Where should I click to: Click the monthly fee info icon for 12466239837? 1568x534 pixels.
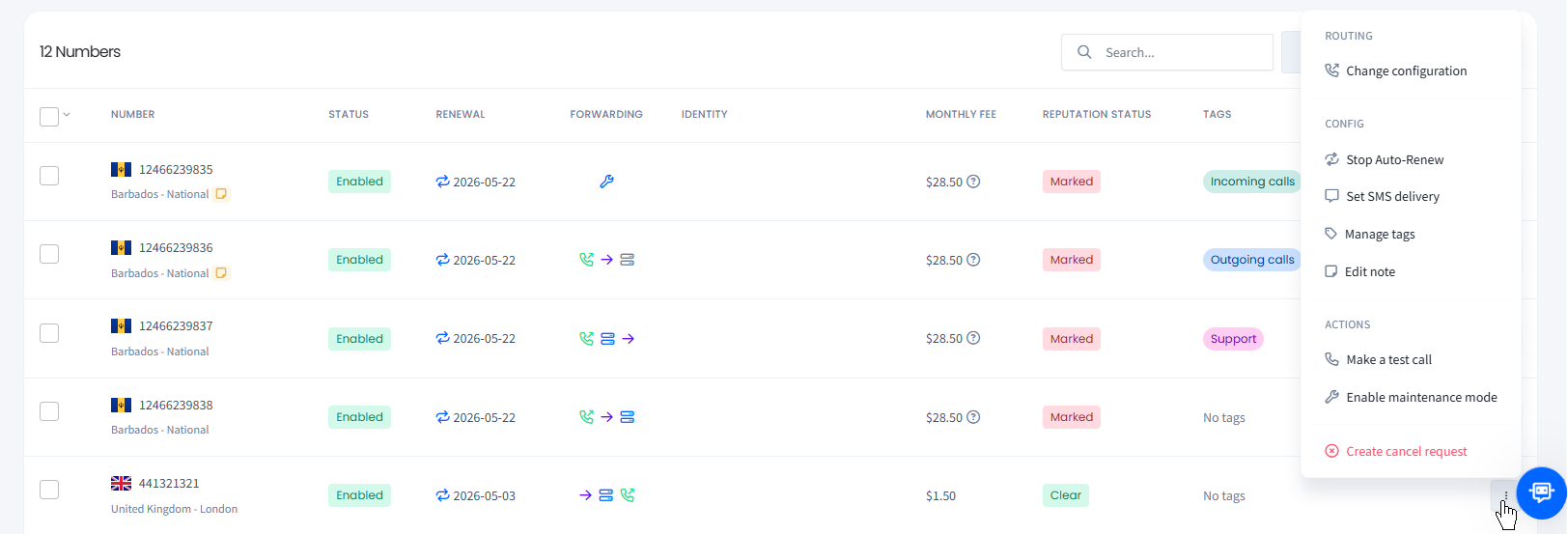click(x=973, y=338)
